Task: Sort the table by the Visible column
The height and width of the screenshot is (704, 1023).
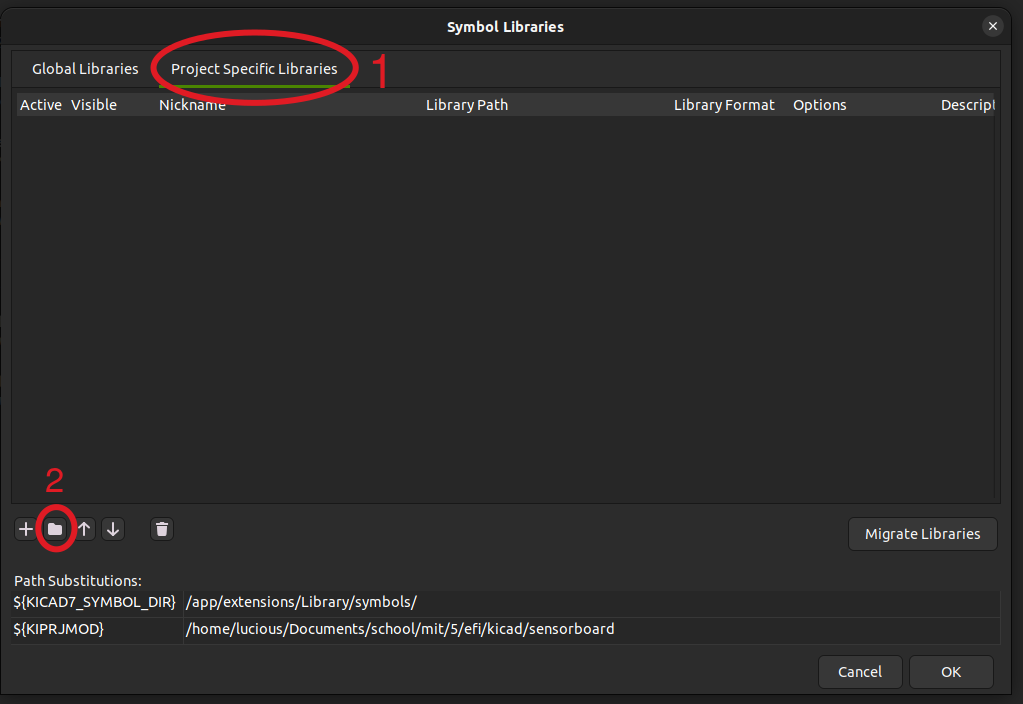Action: (94, 104)
